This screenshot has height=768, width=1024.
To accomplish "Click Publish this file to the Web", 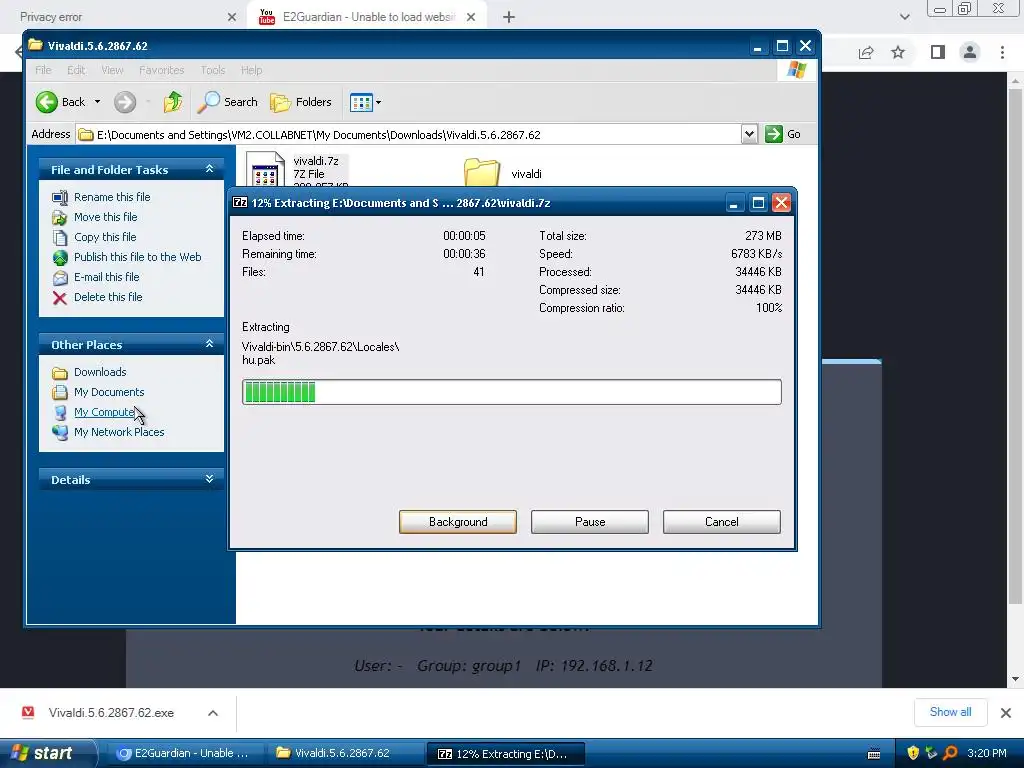I will point(137,257).
